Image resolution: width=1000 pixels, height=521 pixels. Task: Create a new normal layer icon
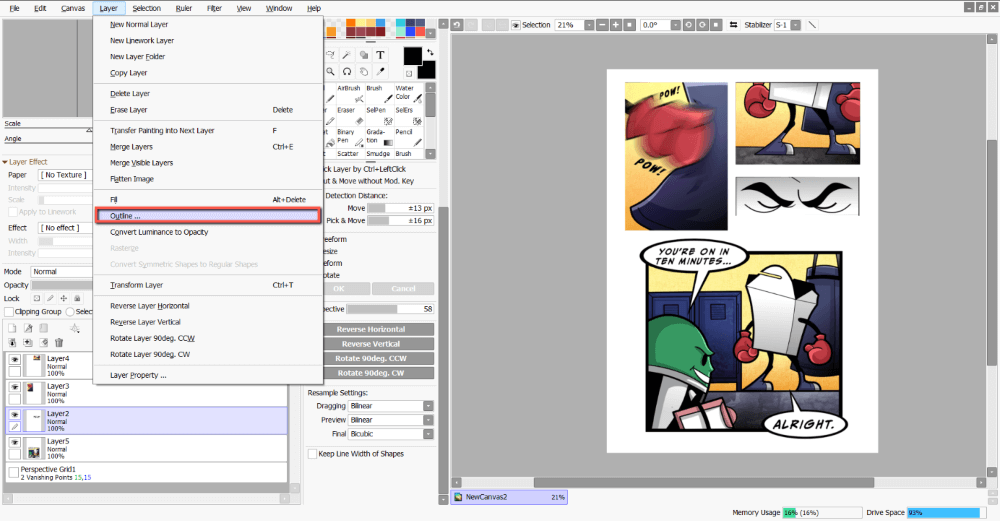click(x=12, y=328)
